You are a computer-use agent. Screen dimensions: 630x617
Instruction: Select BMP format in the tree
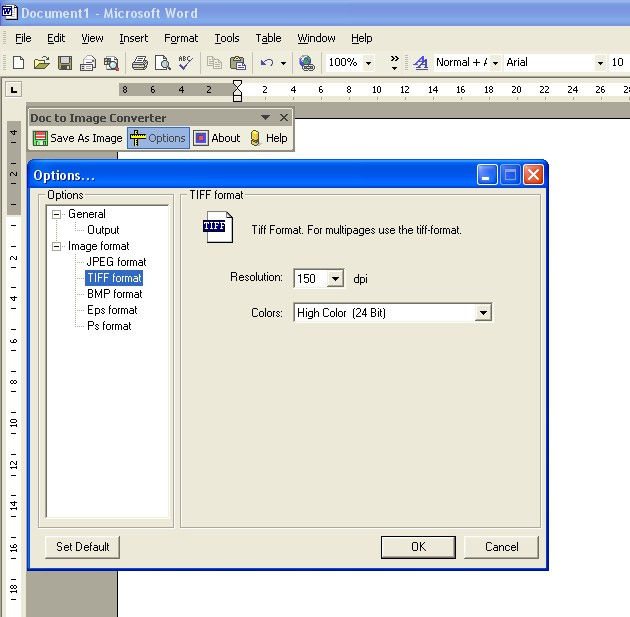tap(115, 294)
